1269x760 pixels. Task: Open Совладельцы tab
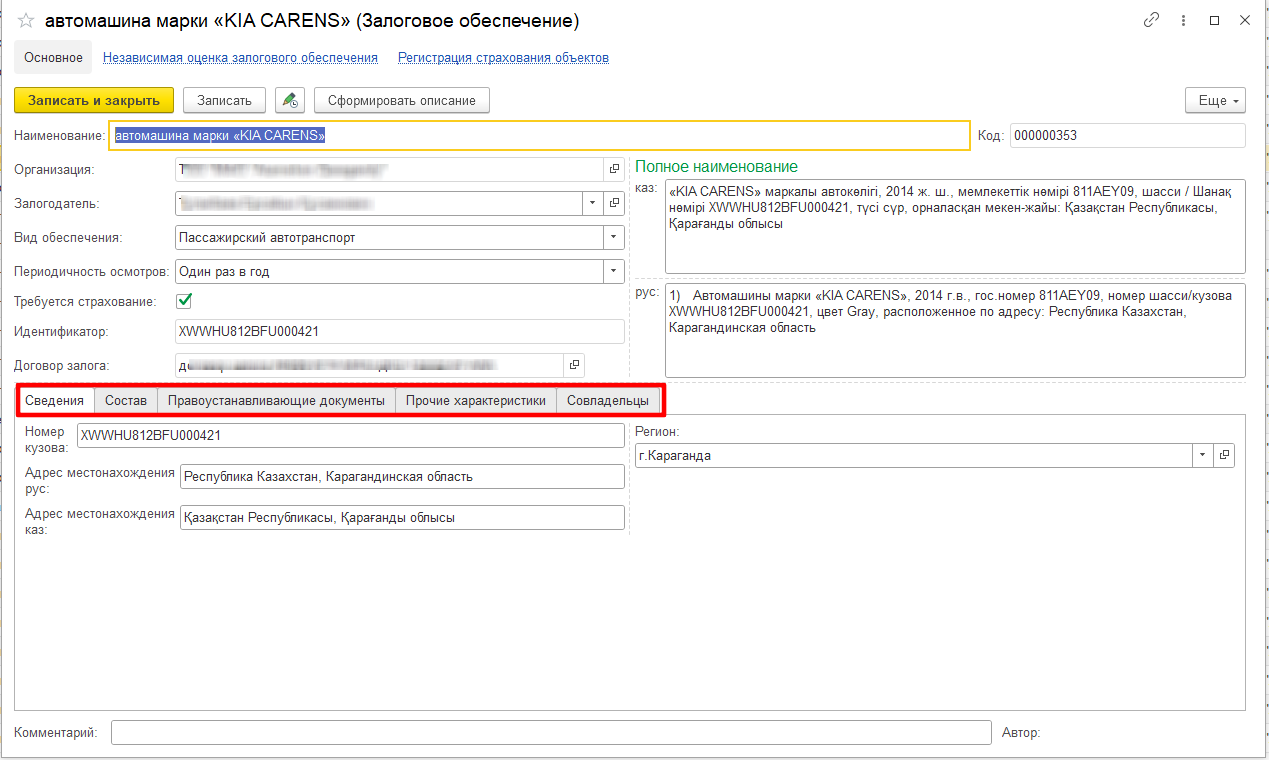pyautogui.click(x=608, y=401)
